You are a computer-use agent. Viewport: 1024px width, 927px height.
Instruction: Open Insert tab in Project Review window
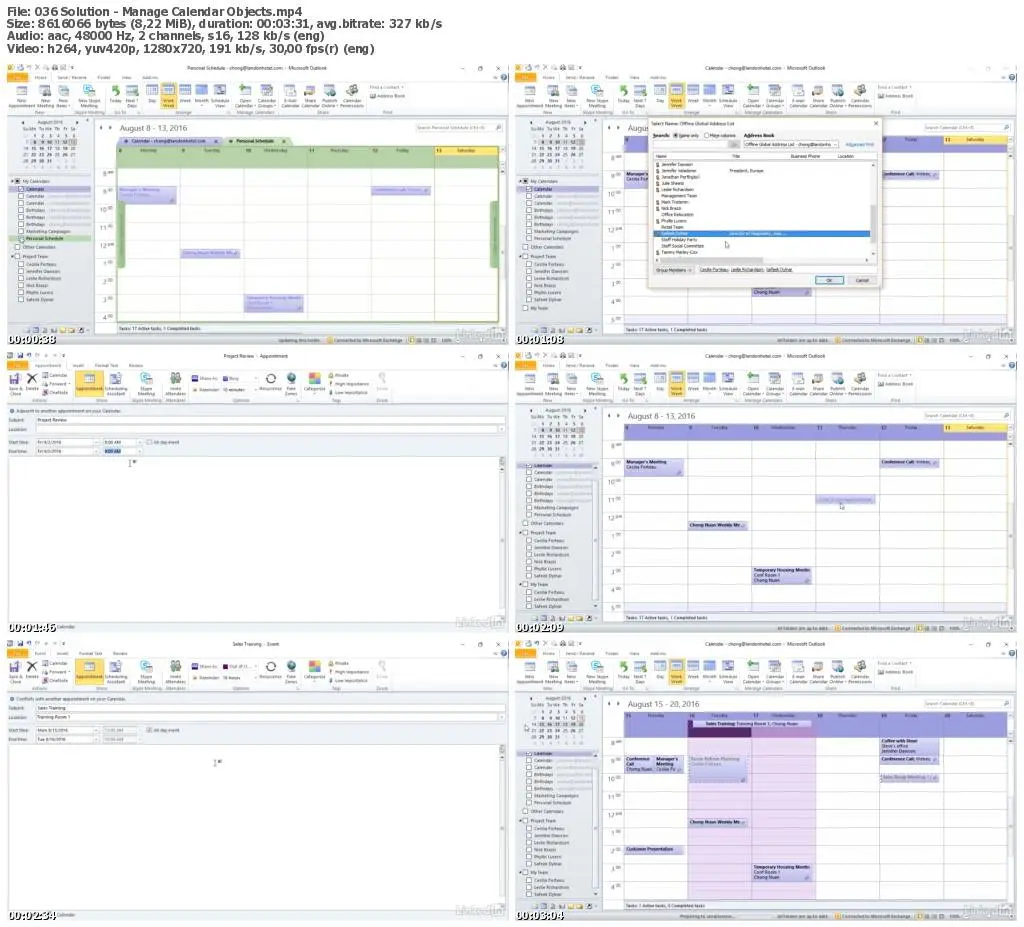click(x=78, y=366)
